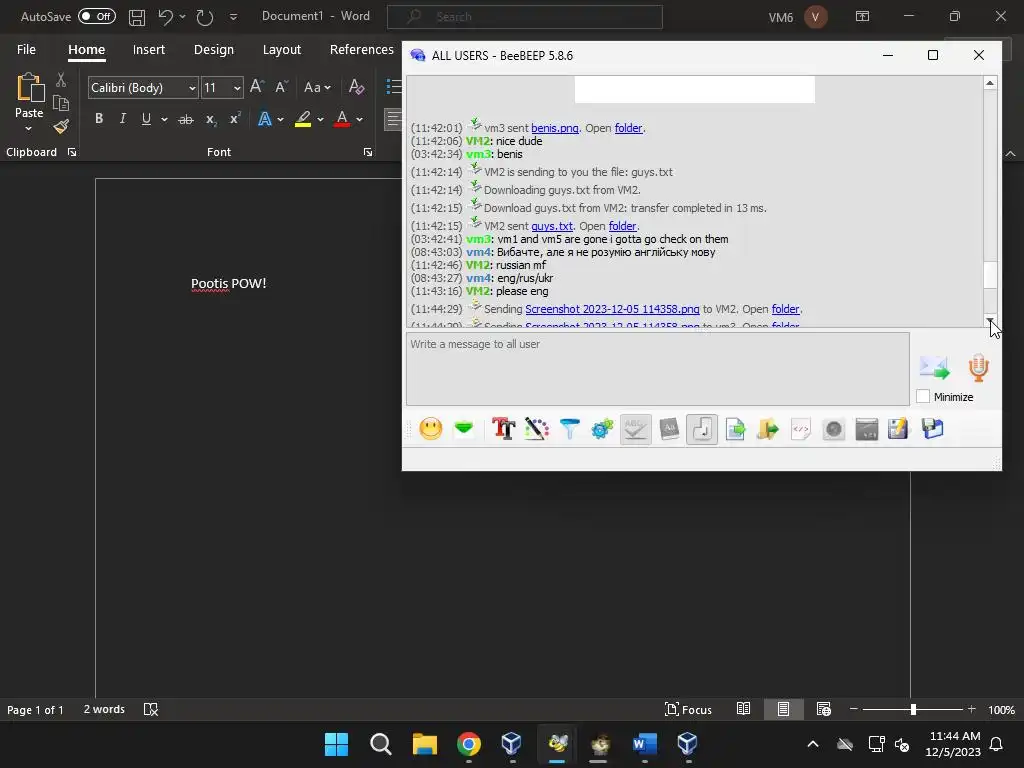Clear all formatting in Word
Viewport: 1024px width, 768px height.
[356, 86]
